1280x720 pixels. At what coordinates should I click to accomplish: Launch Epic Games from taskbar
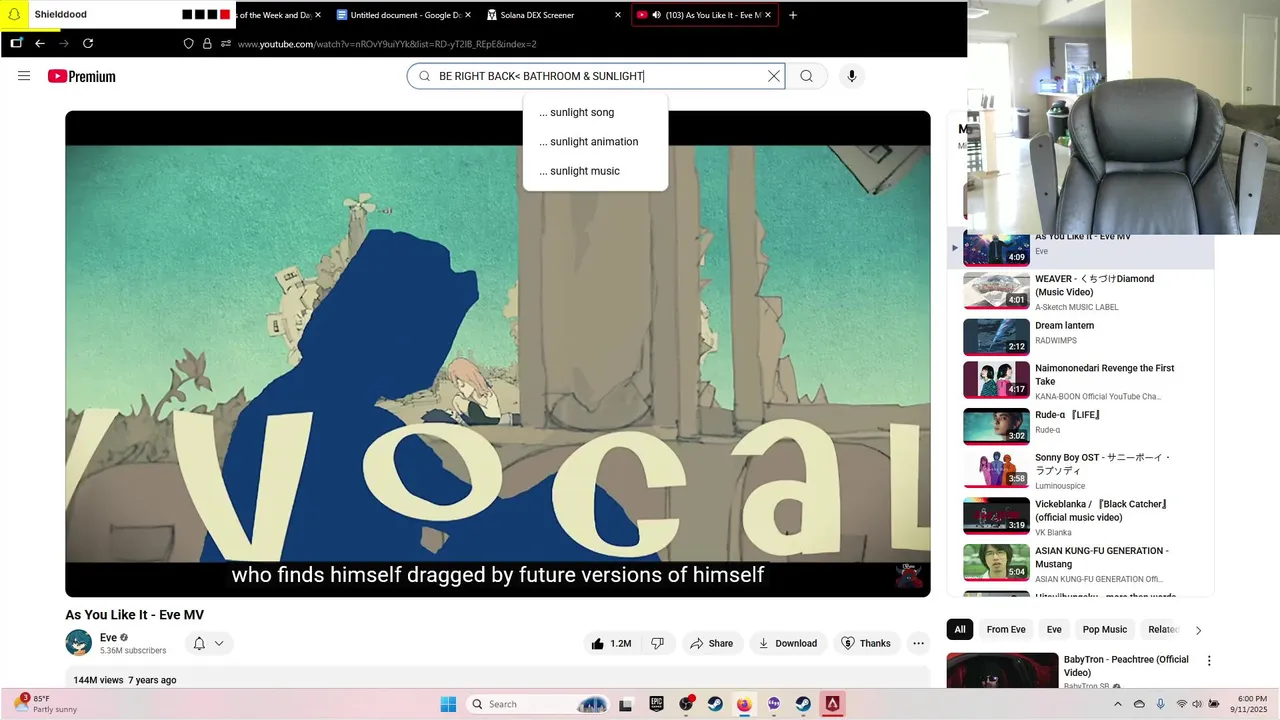pyautogui.click(x=656, y=704)
